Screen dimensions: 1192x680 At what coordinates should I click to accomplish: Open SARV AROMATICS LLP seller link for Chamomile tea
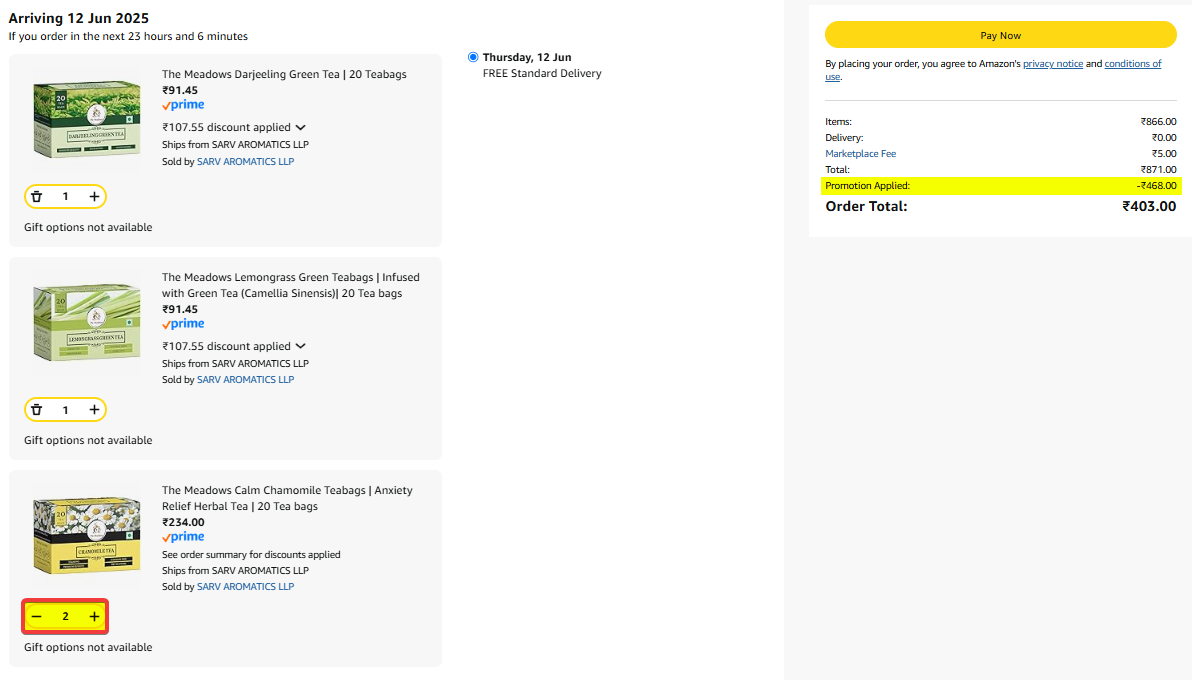tap(246, 586)
